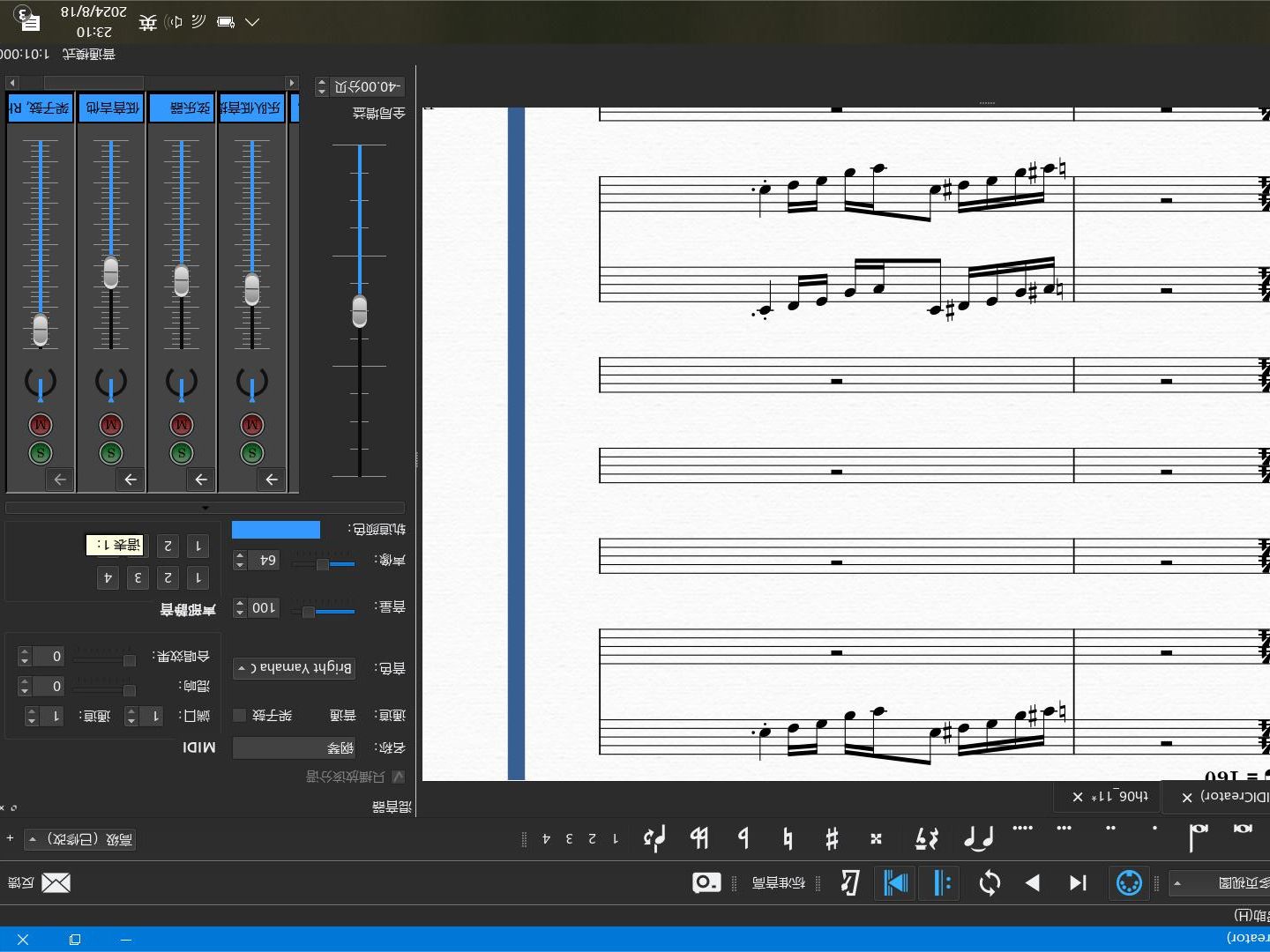Image resolution: width=1270 pixels, height=952 pixels.
Task: Open the Bright Yamaha 音色 dropdown
Action: pyautogui.click(x=295, y=668)
